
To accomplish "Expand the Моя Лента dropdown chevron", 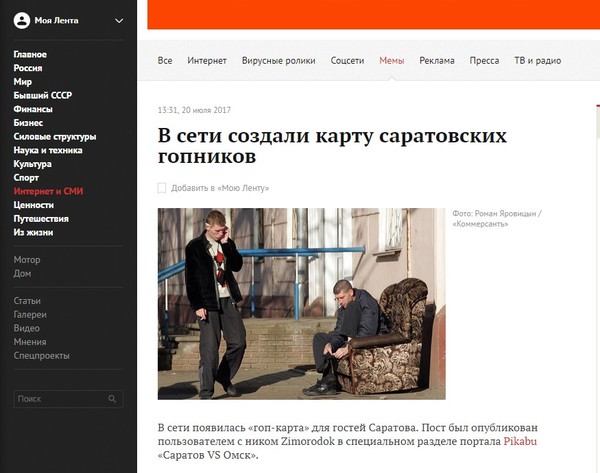I will [119, 21].
